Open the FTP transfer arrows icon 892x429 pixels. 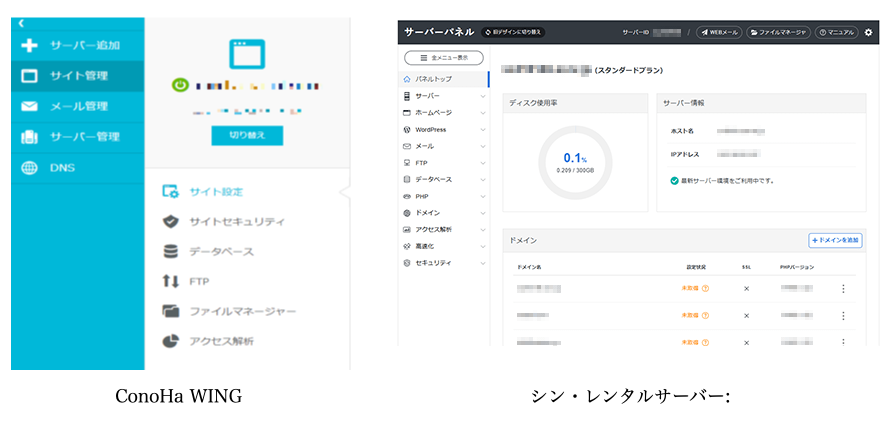pos(170,281)
